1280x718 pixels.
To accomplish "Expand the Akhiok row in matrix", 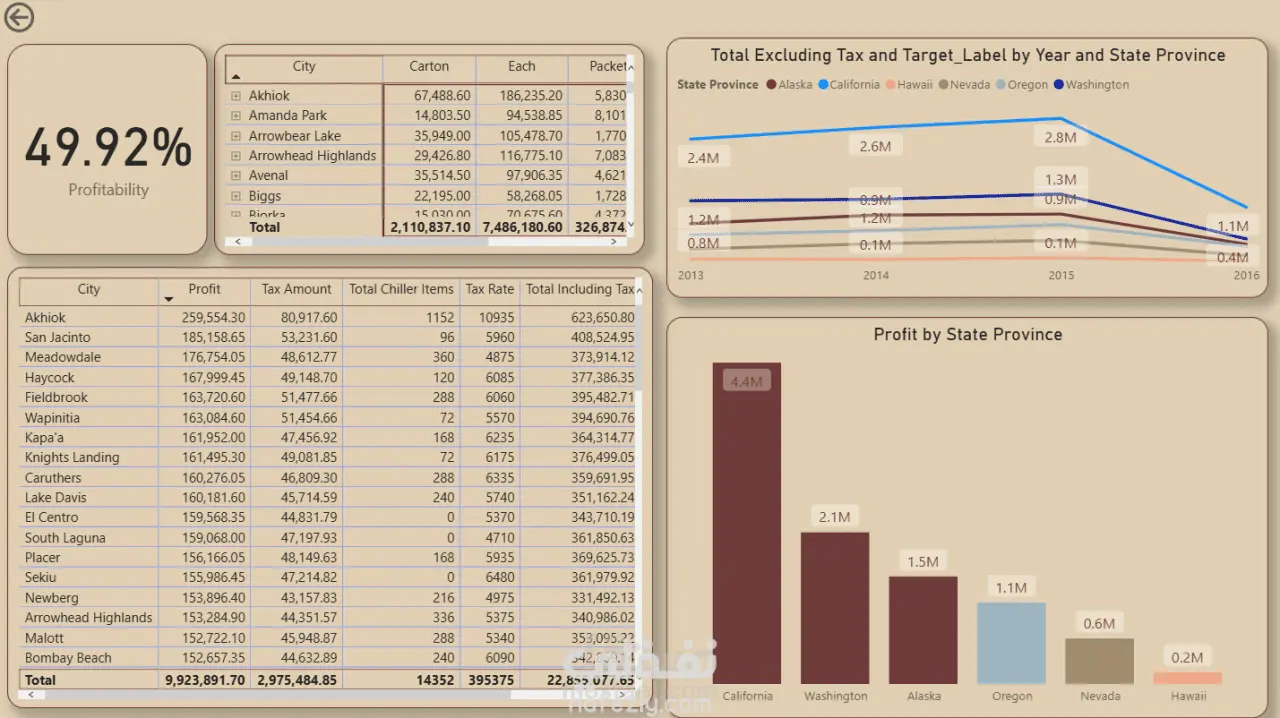I will [x=236, y=96].
